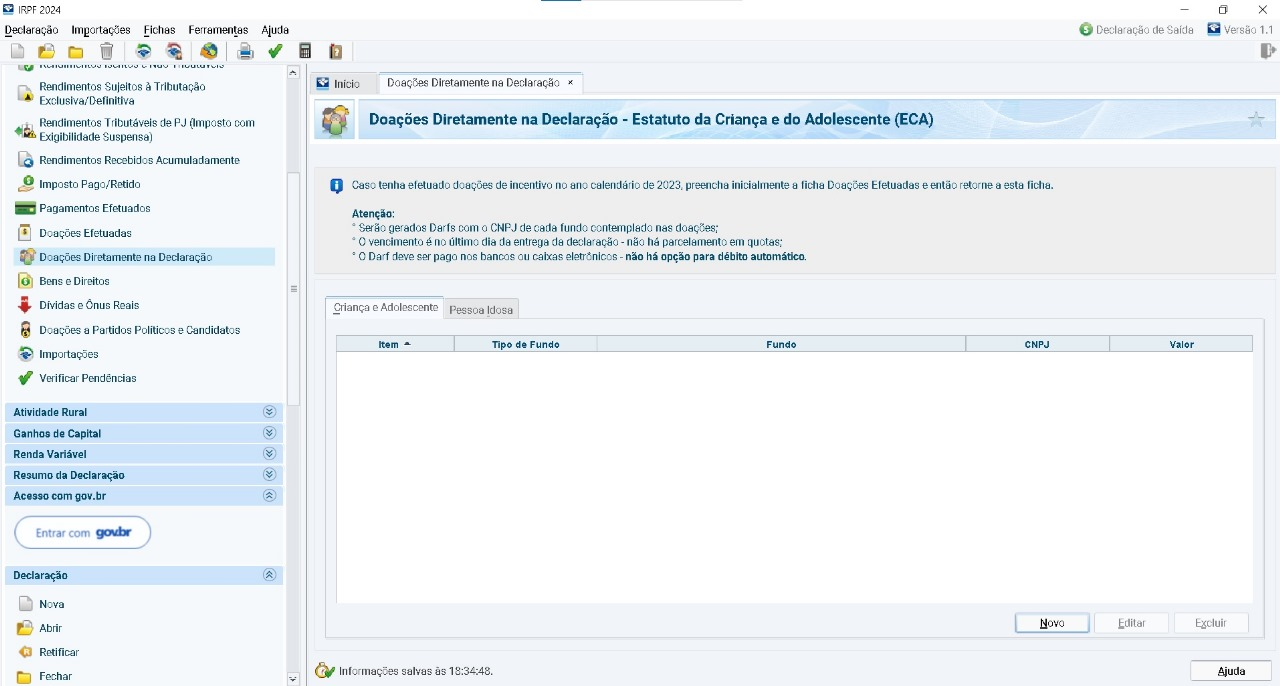
Task: Close the Doações Diretamente na Declaração tab
Action: pyautogui.click(x=571, y=83)
